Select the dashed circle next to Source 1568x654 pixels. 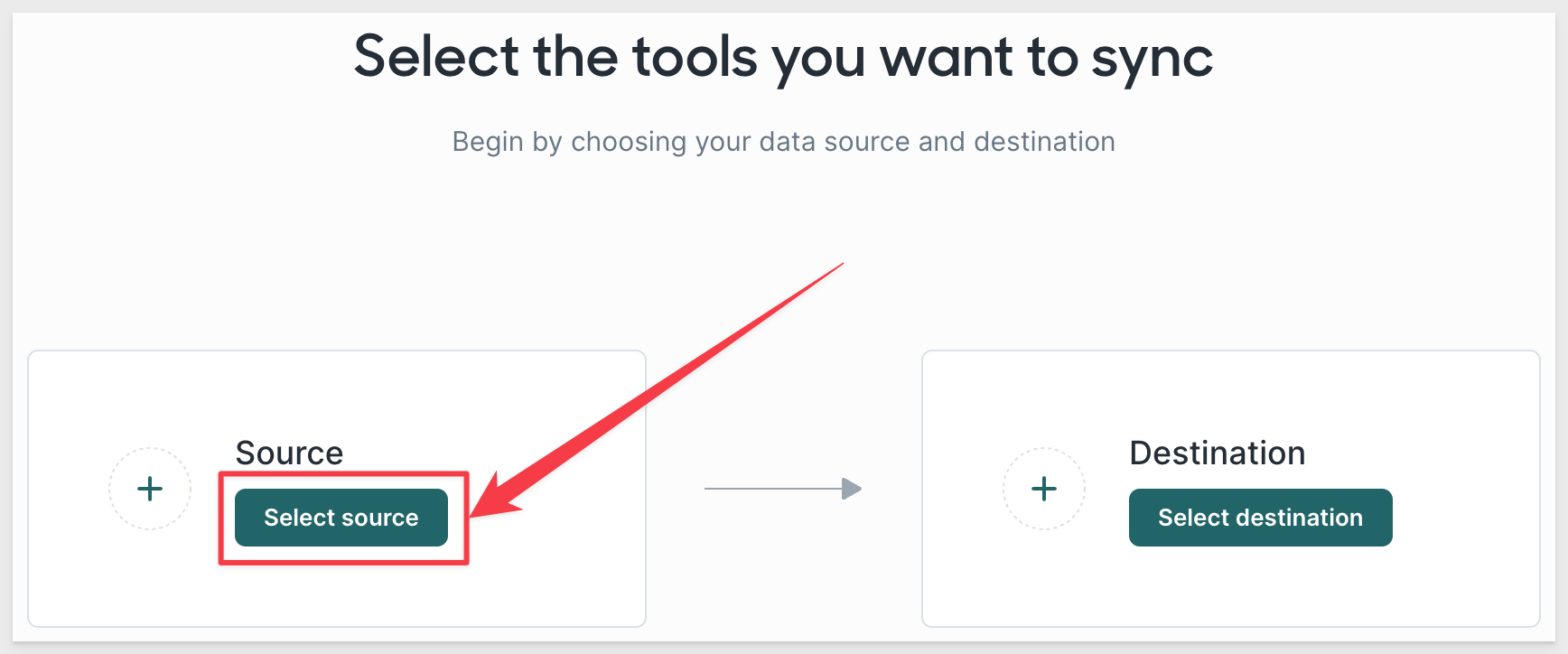pos(150,489)
